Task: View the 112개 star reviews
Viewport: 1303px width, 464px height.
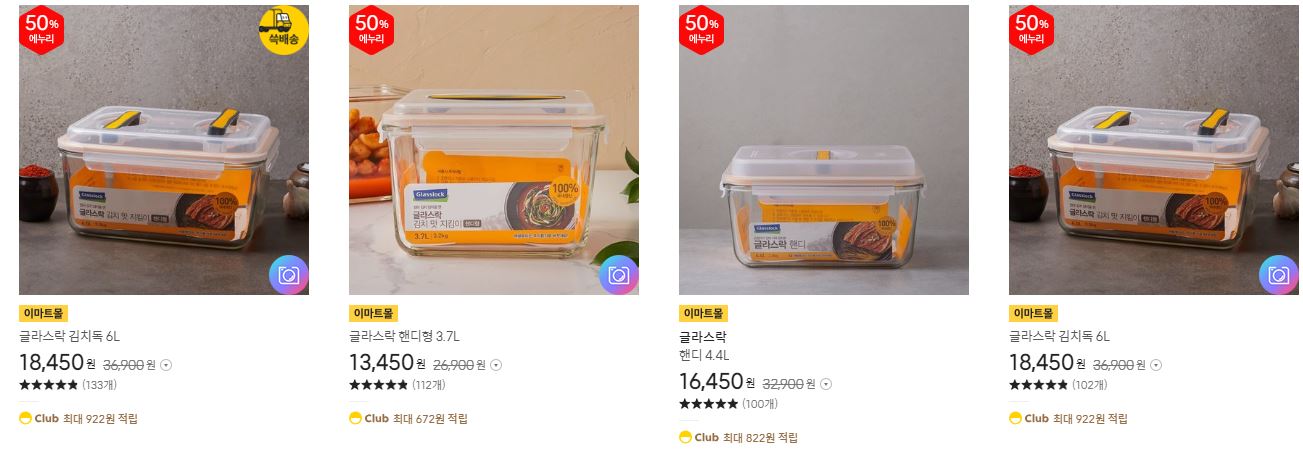Action: pyautogui.click(x=398, y=385)
